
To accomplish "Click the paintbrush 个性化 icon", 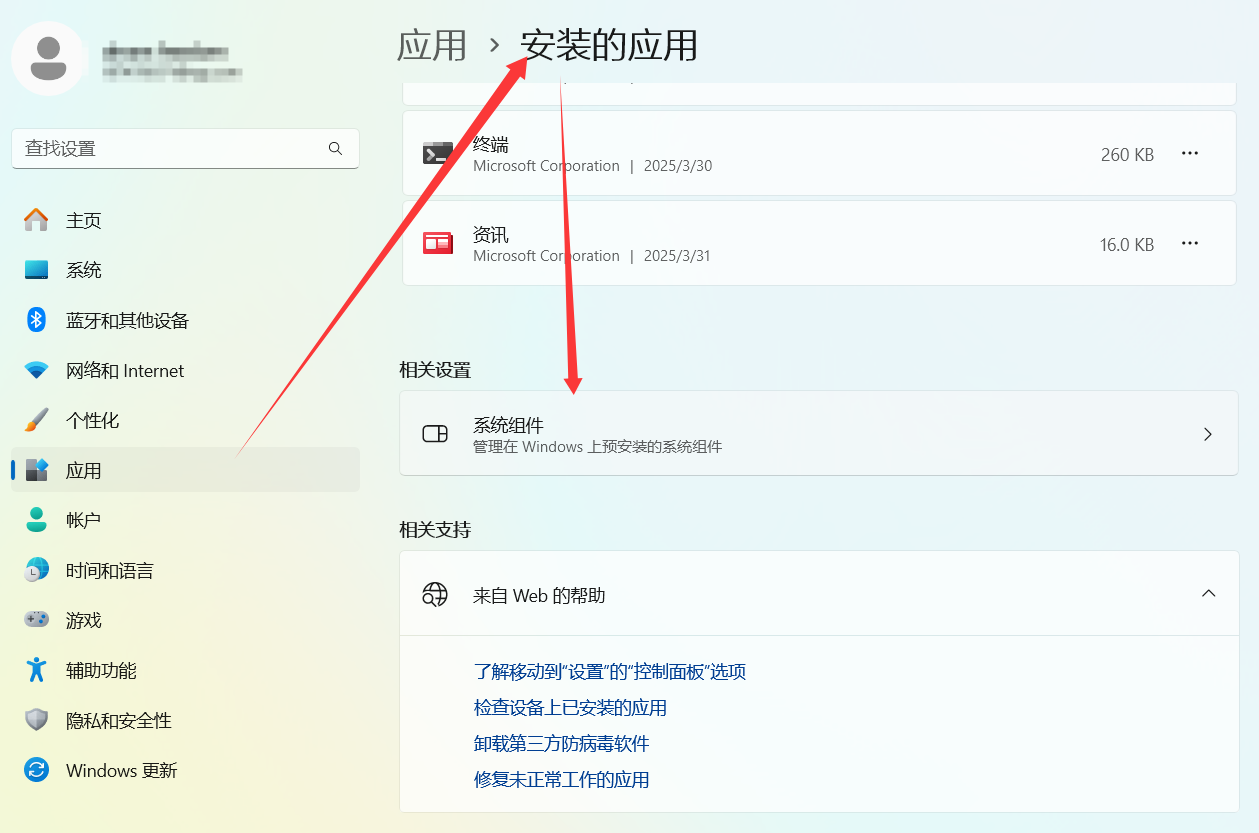I will point(36,420).
